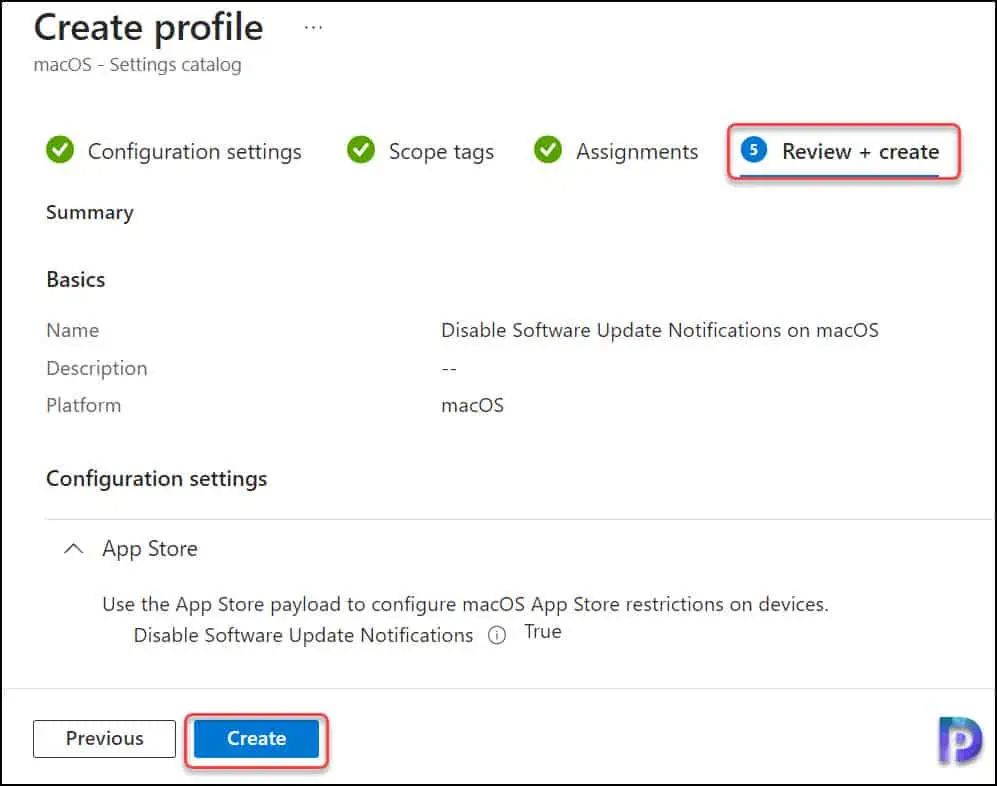This screenshot has height=786, width=997.
Task: Click the Summary heading
Action: [x=90, y=212]
